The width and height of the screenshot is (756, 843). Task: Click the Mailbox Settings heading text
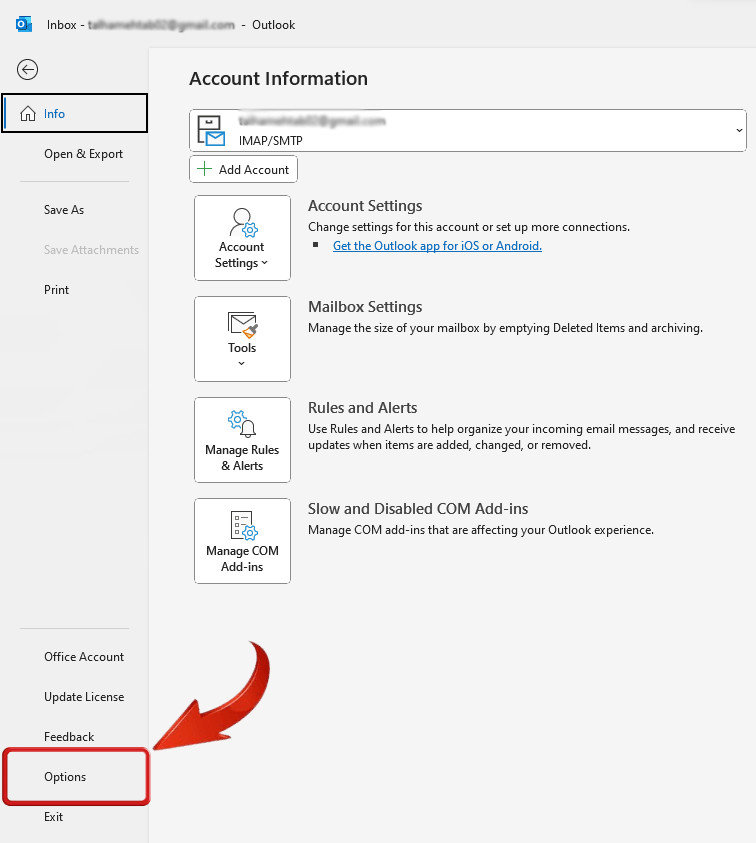click(365, 307)
